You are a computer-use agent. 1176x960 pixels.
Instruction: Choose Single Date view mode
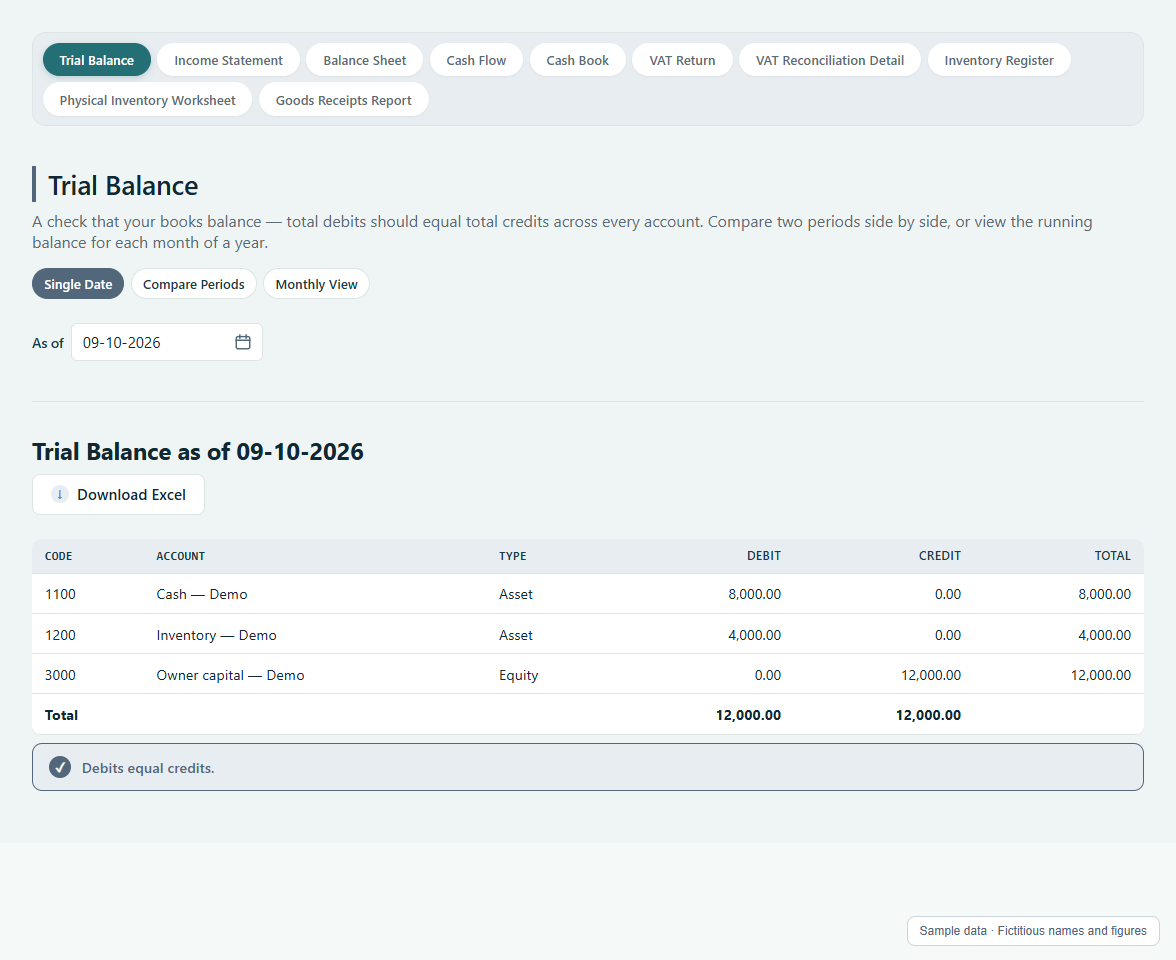(78, 284)
